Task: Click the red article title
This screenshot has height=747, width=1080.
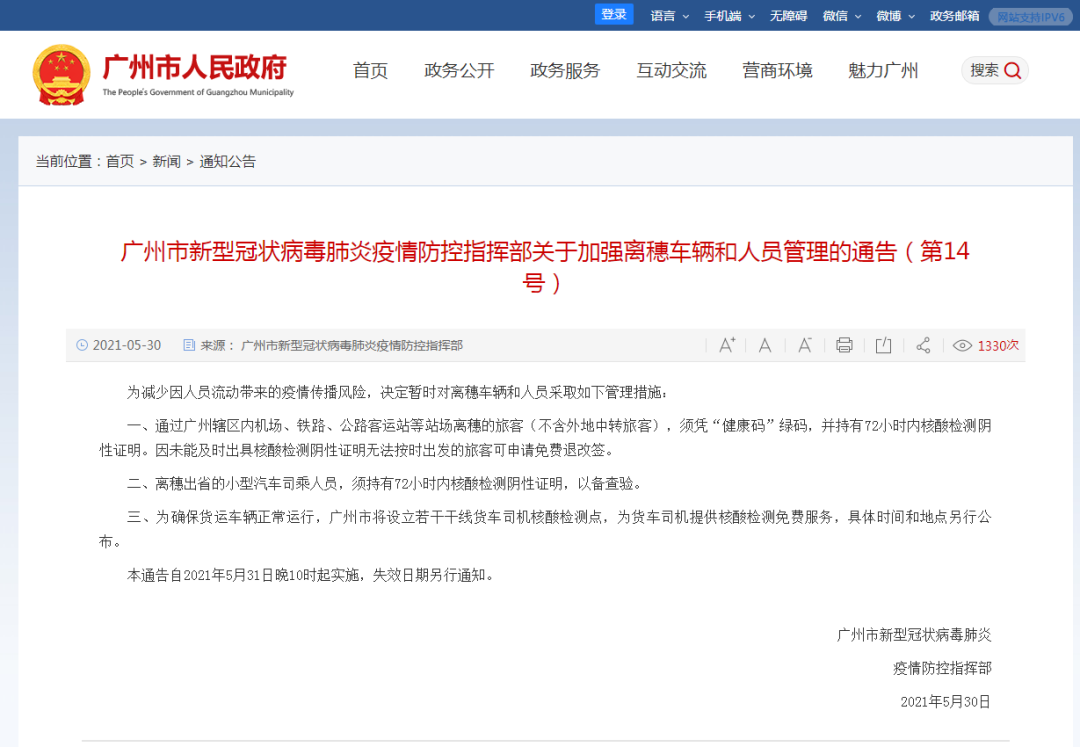Action: click(545, 266)
